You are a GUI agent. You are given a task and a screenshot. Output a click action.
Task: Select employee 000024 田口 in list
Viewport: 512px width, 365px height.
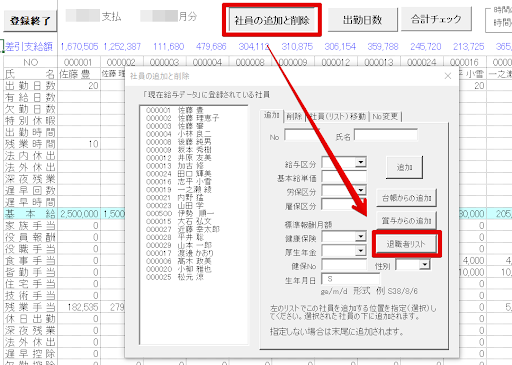tap(178, 174)
